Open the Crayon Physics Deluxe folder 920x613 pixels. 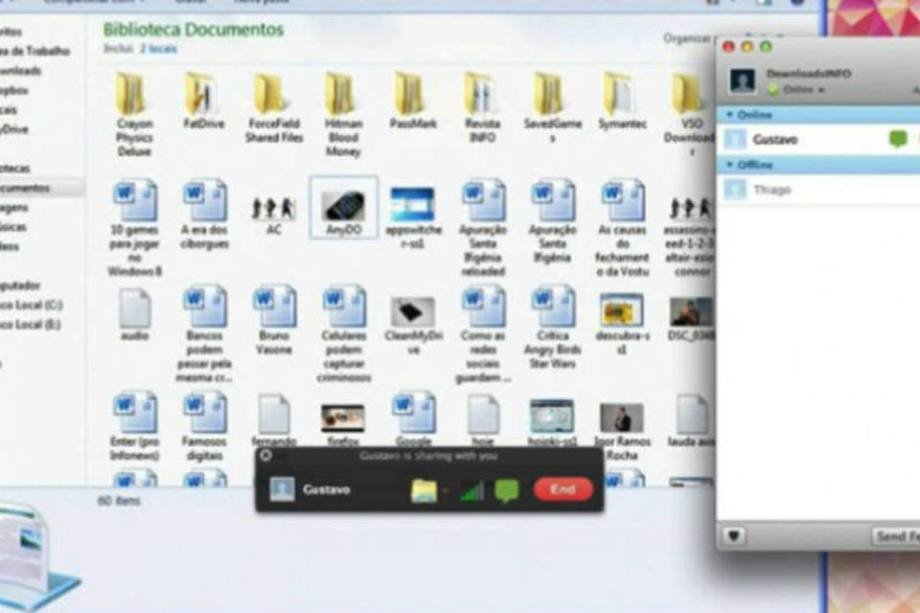coord(134,95)
